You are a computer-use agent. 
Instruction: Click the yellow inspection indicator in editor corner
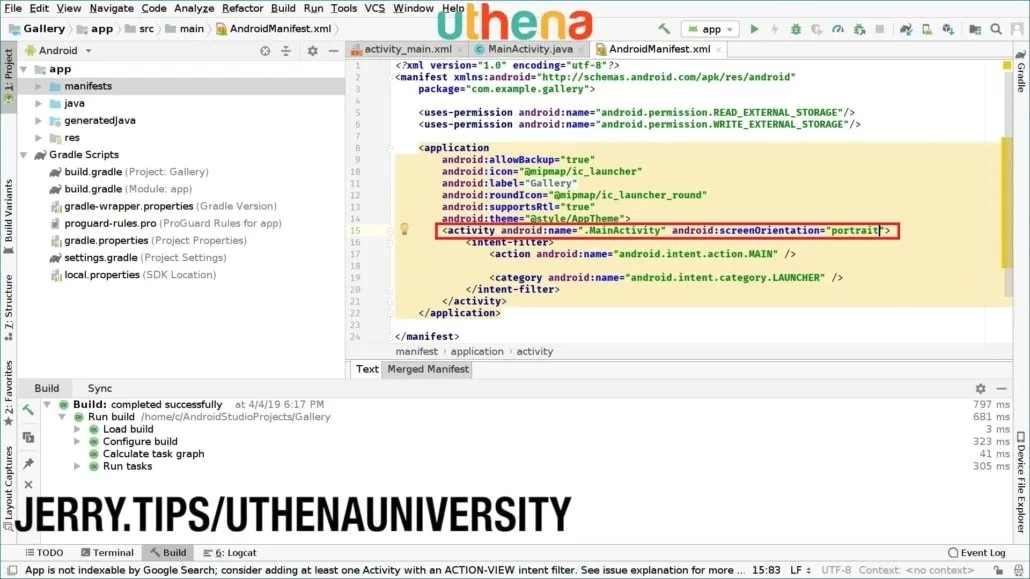pyautogui.click(x=1006, y=66)
